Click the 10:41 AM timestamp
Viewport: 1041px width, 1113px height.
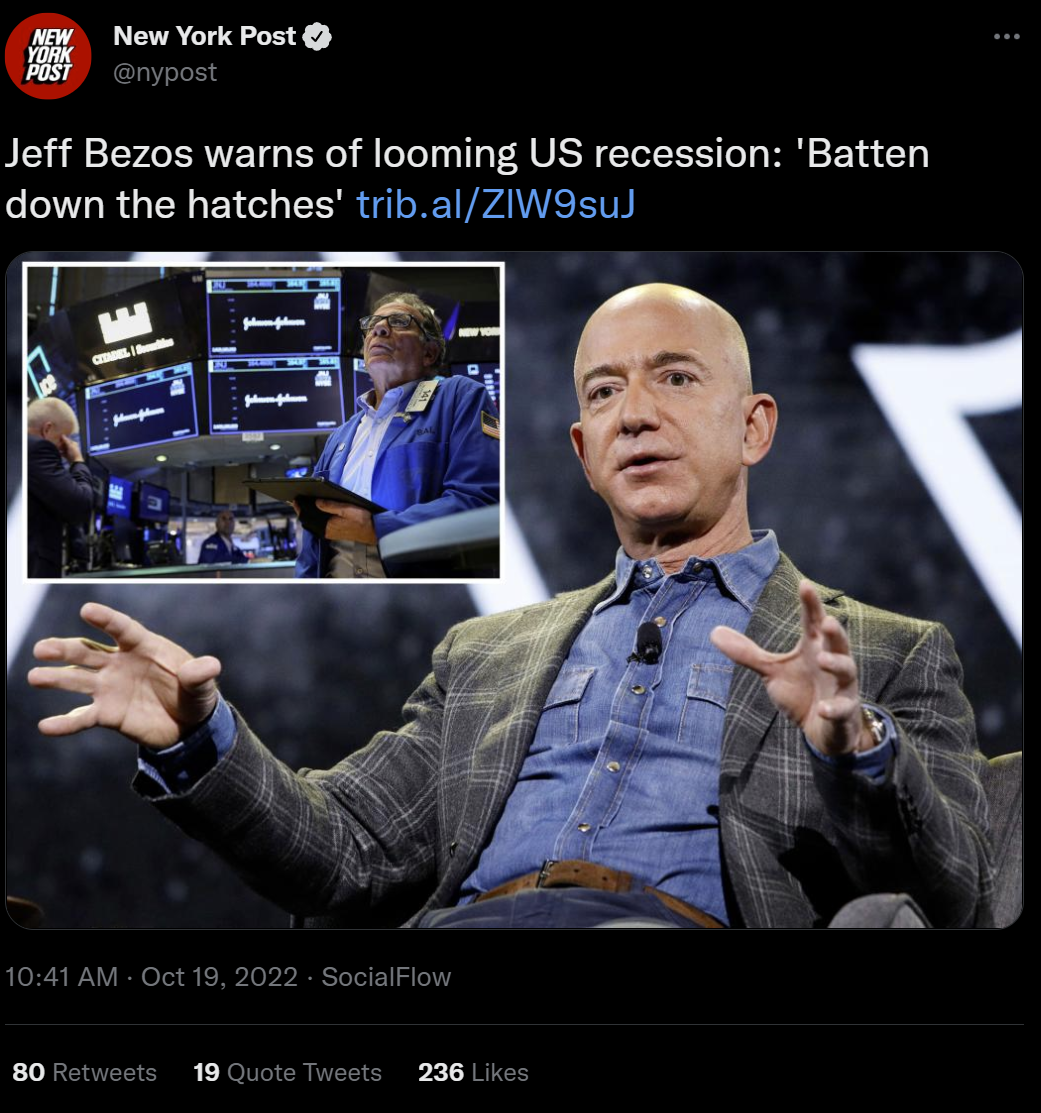[61, 977]
